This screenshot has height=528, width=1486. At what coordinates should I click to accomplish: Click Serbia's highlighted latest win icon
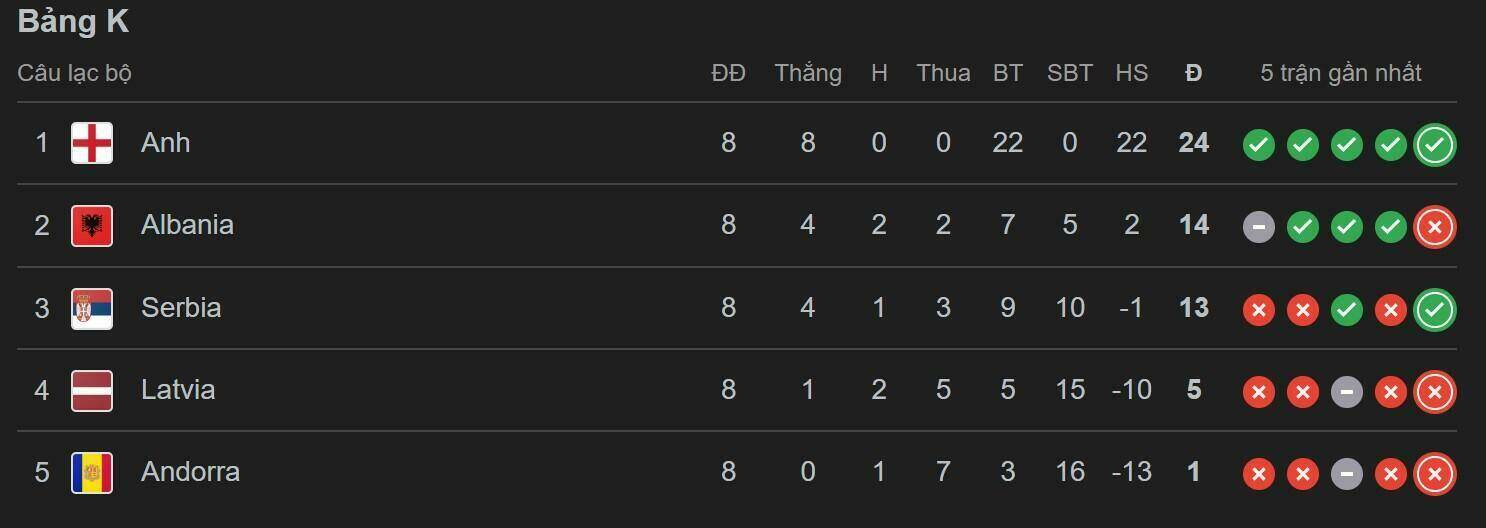click(x=1434, y=310)
